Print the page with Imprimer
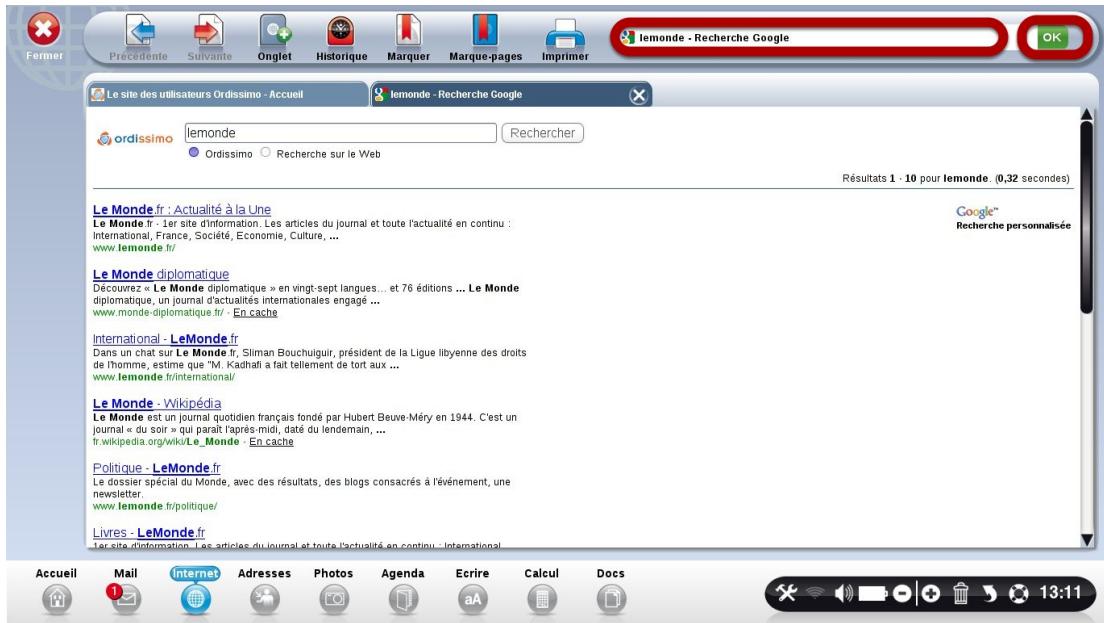This screenshot has height=623, width=1104. (x=565, y=33)
